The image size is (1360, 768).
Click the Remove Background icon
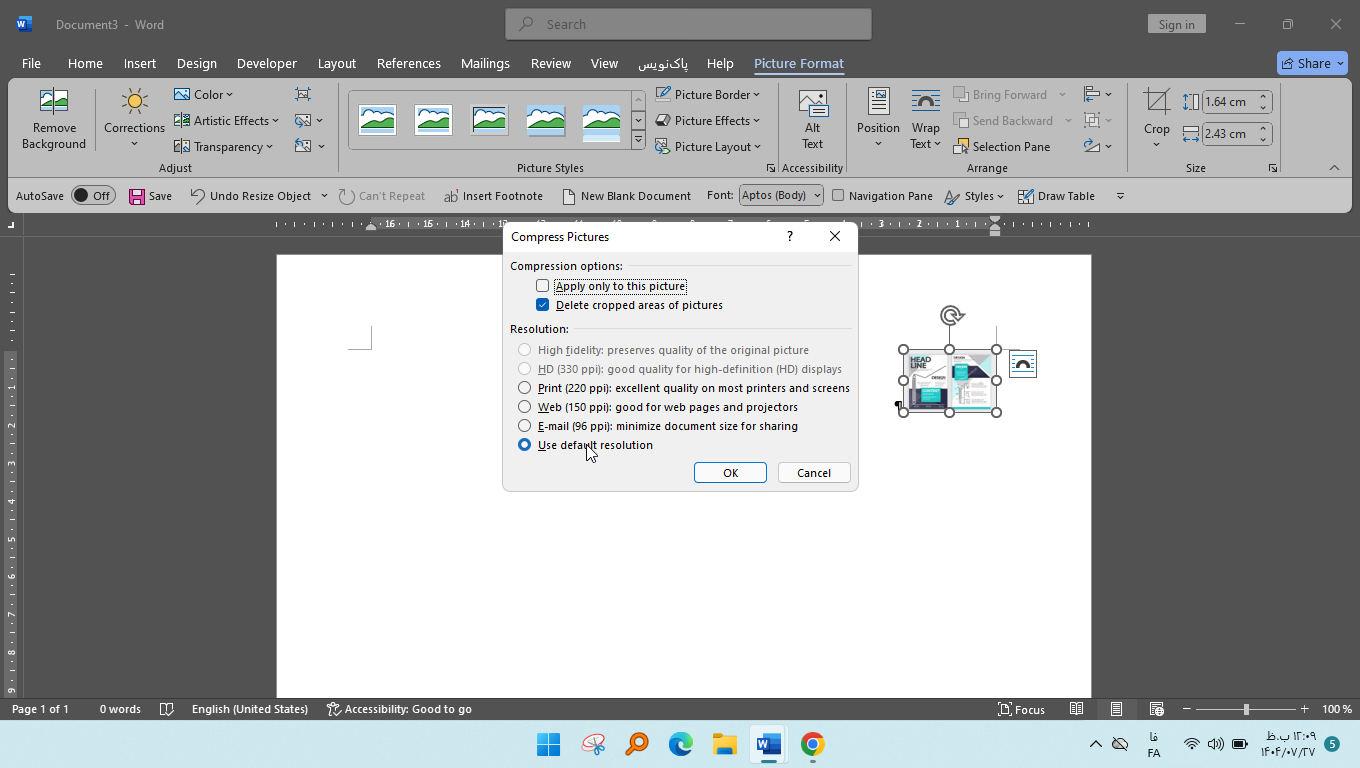[53, 103]
